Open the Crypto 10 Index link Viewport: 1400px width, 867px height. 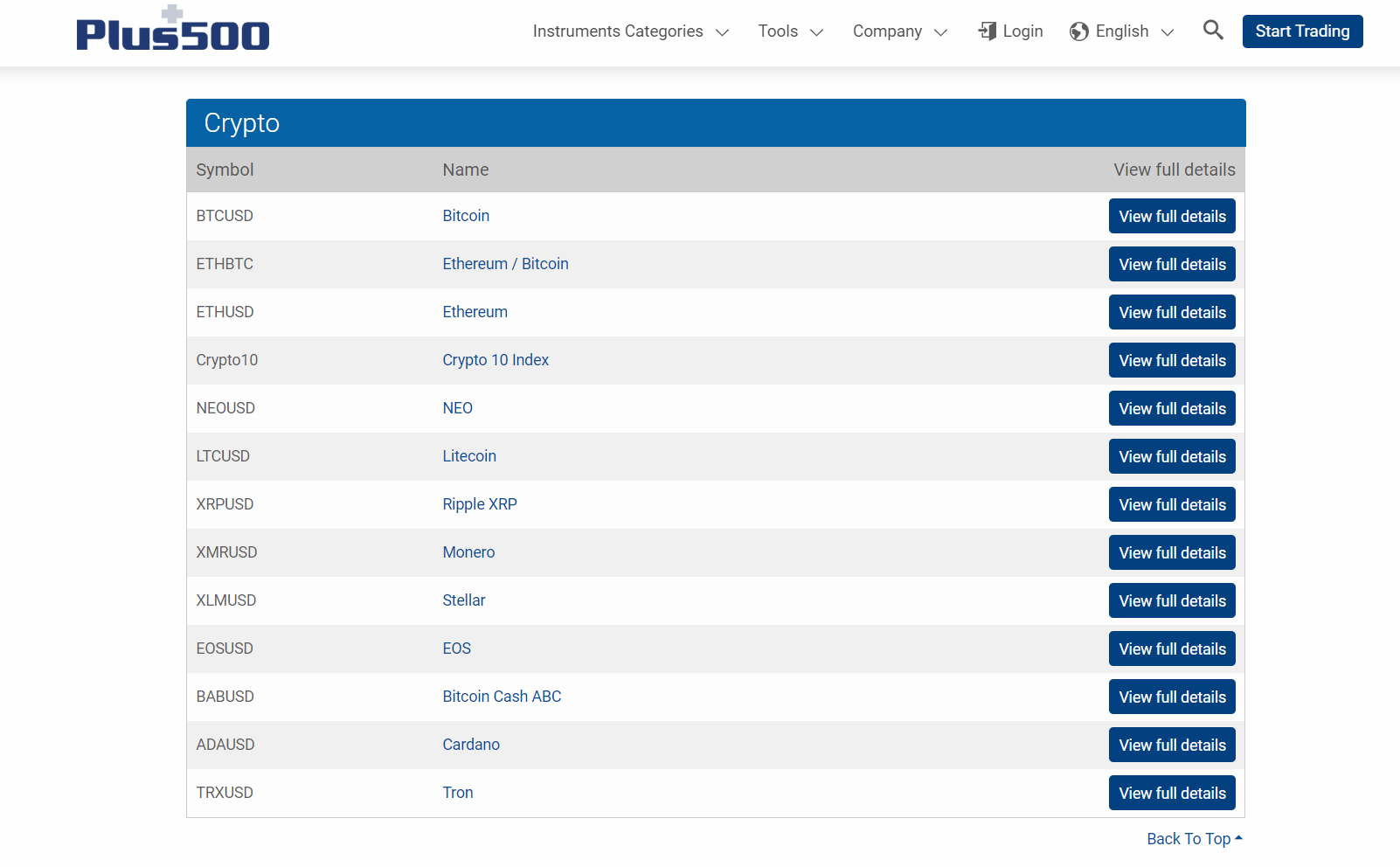pos(496,360)
